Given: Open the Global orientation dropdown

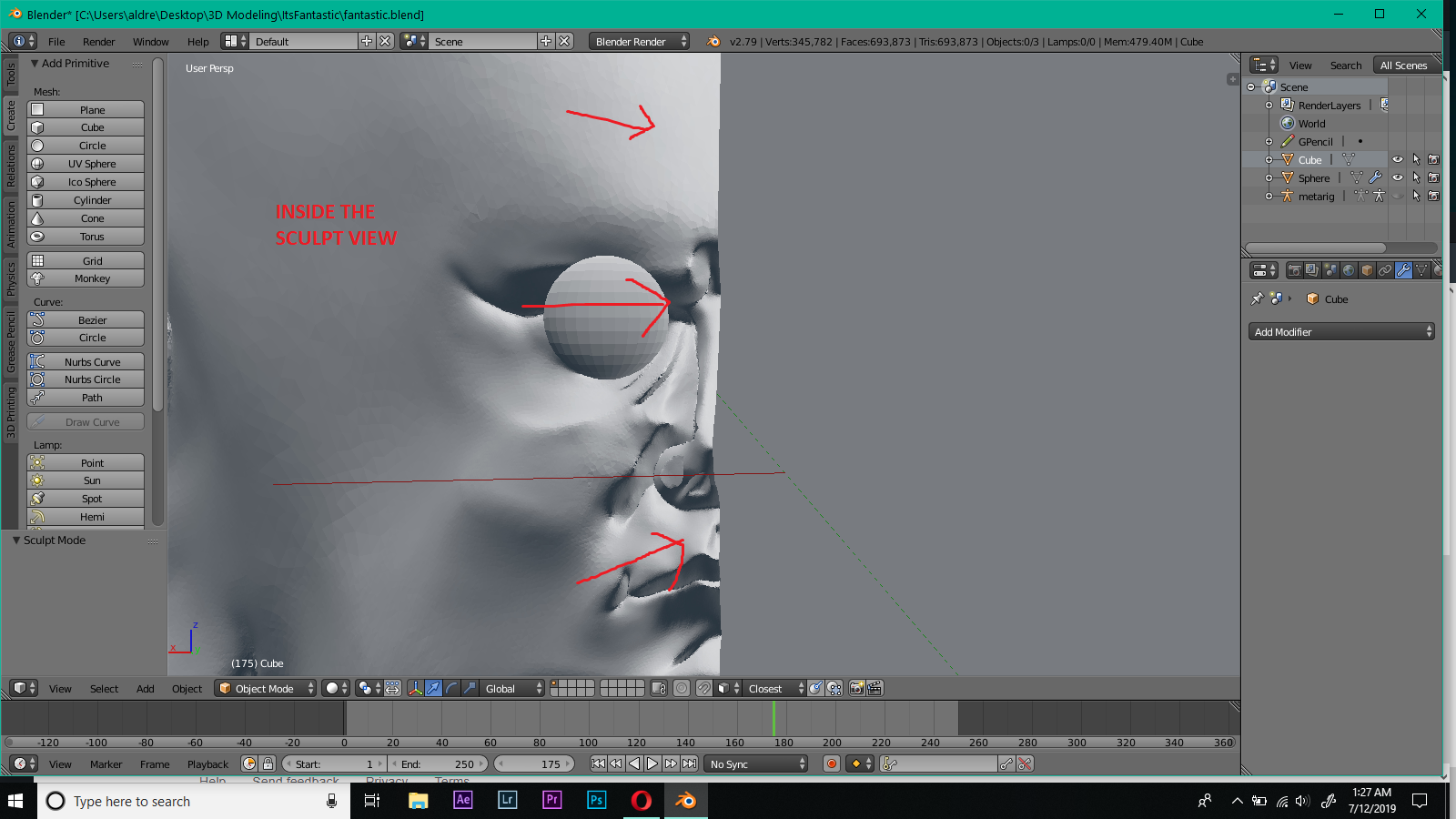Looking at the screenshot, I should (x=512, y=688).
